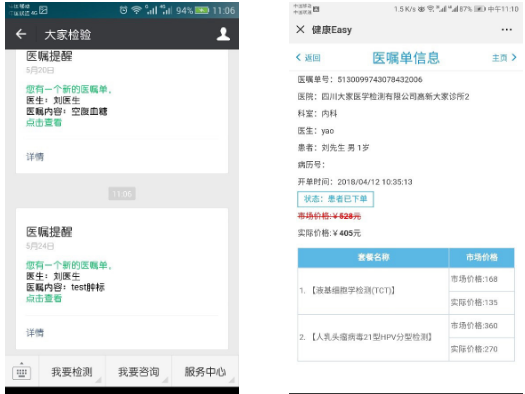Select the 市场价格 column header
525x394 pixels.
click(481, 257)
